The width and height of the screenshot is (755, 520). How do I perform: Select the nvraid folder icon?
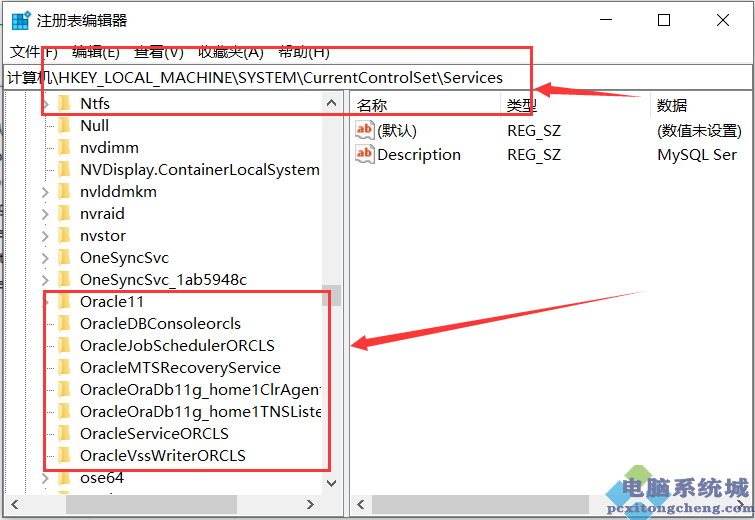point(64,213)
